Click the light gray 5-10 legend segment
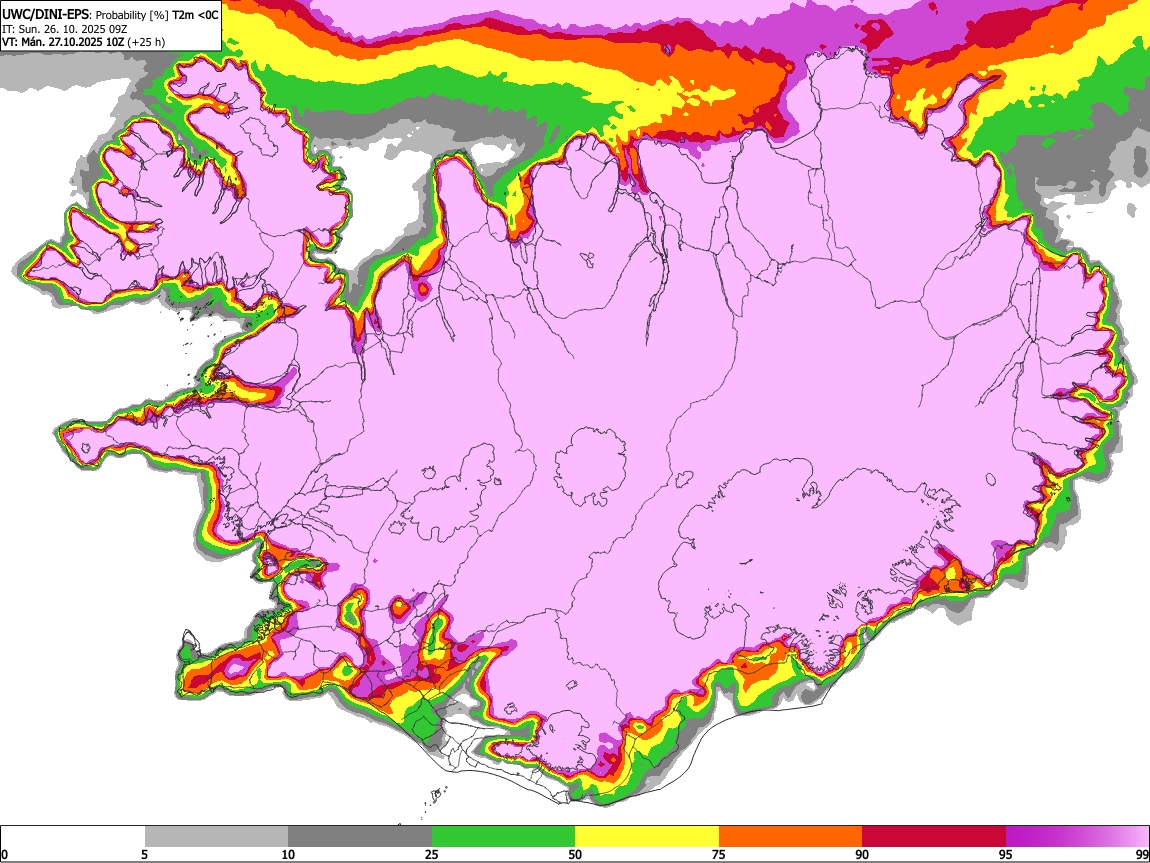Screen dimensions: 1150x863 [216, 836]
